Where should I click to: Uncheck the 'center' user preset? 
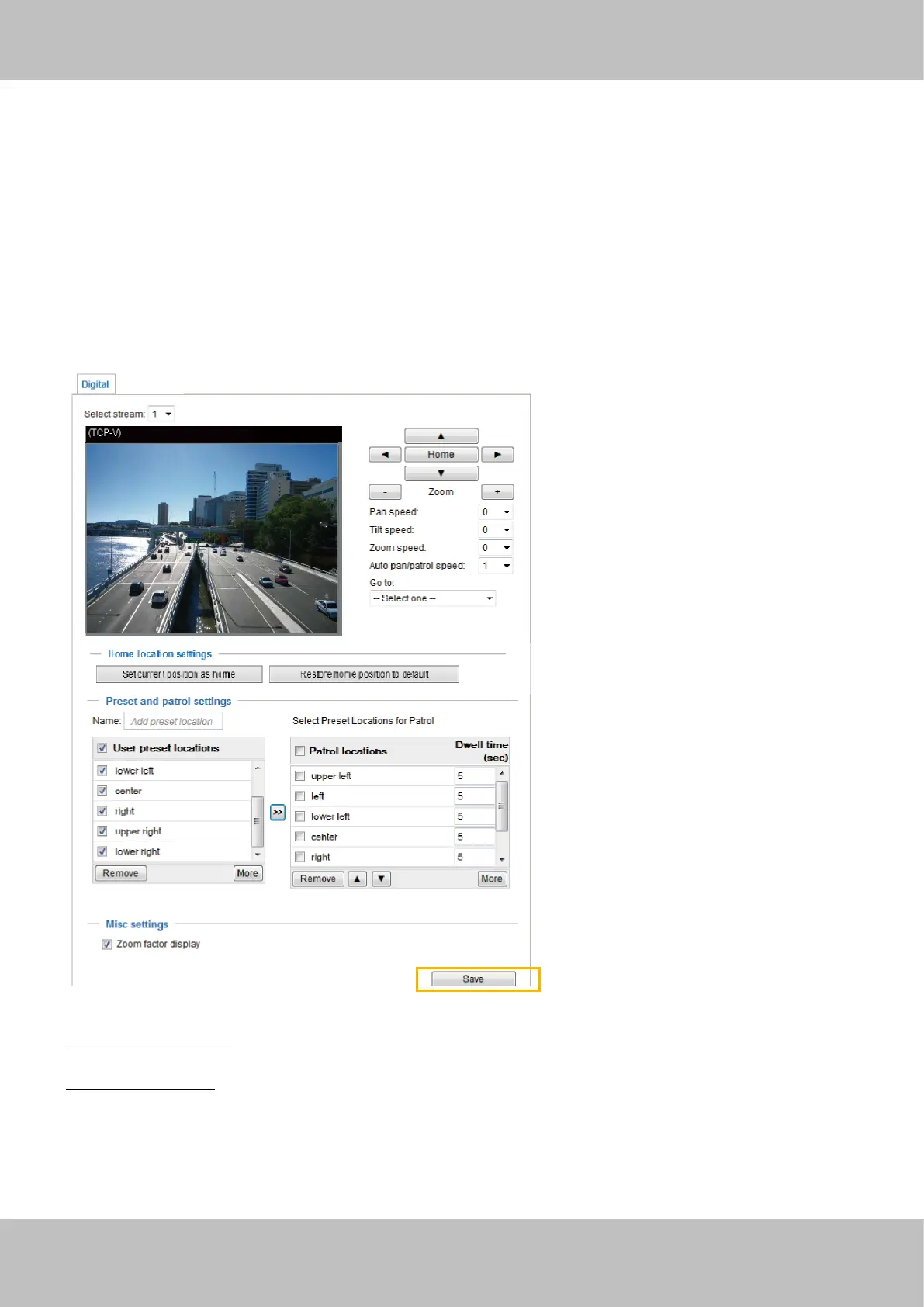tap(102, 791)
